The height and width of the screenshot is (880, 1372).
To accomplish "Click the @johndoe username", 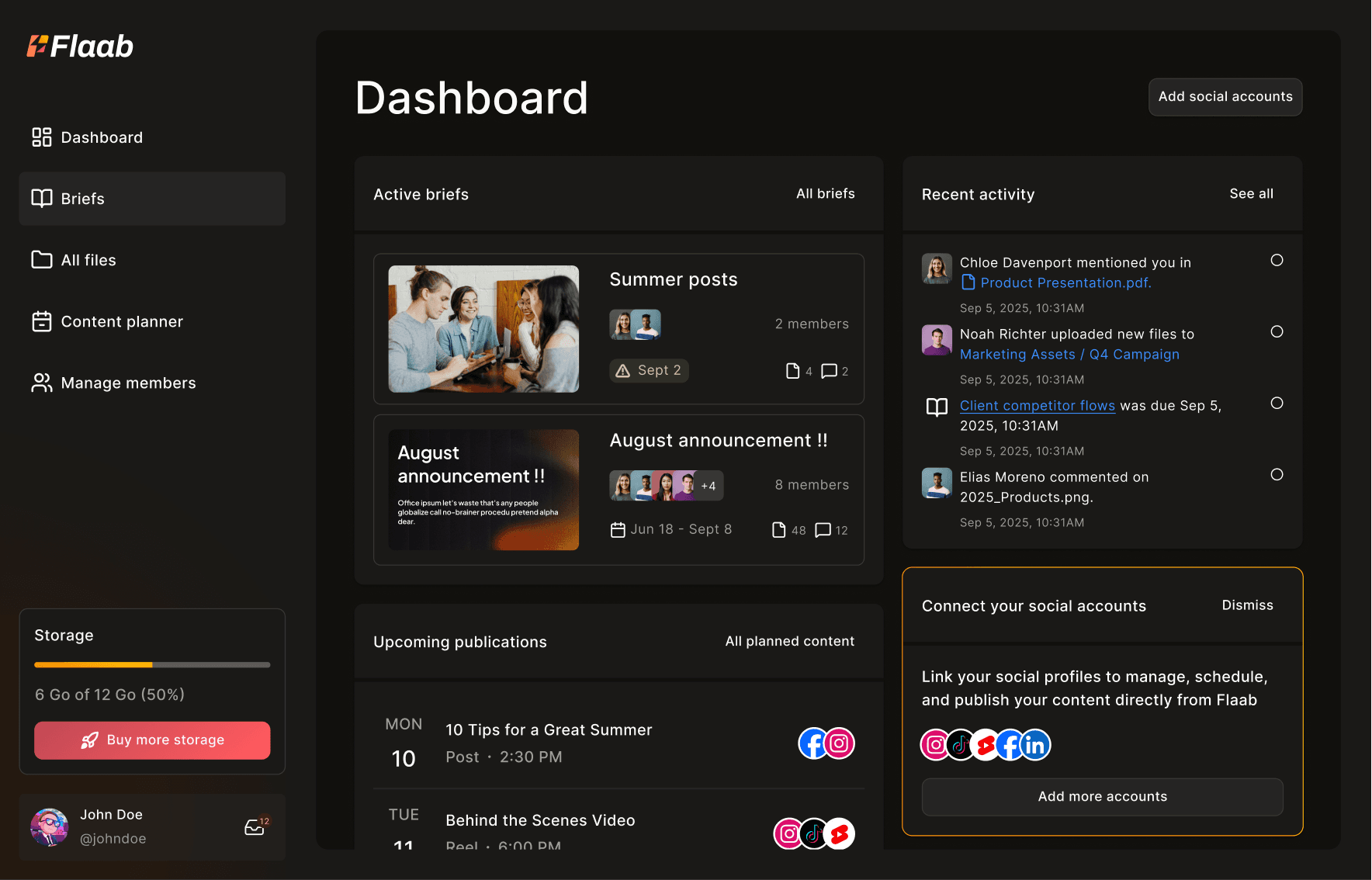I will pos(113,839).
